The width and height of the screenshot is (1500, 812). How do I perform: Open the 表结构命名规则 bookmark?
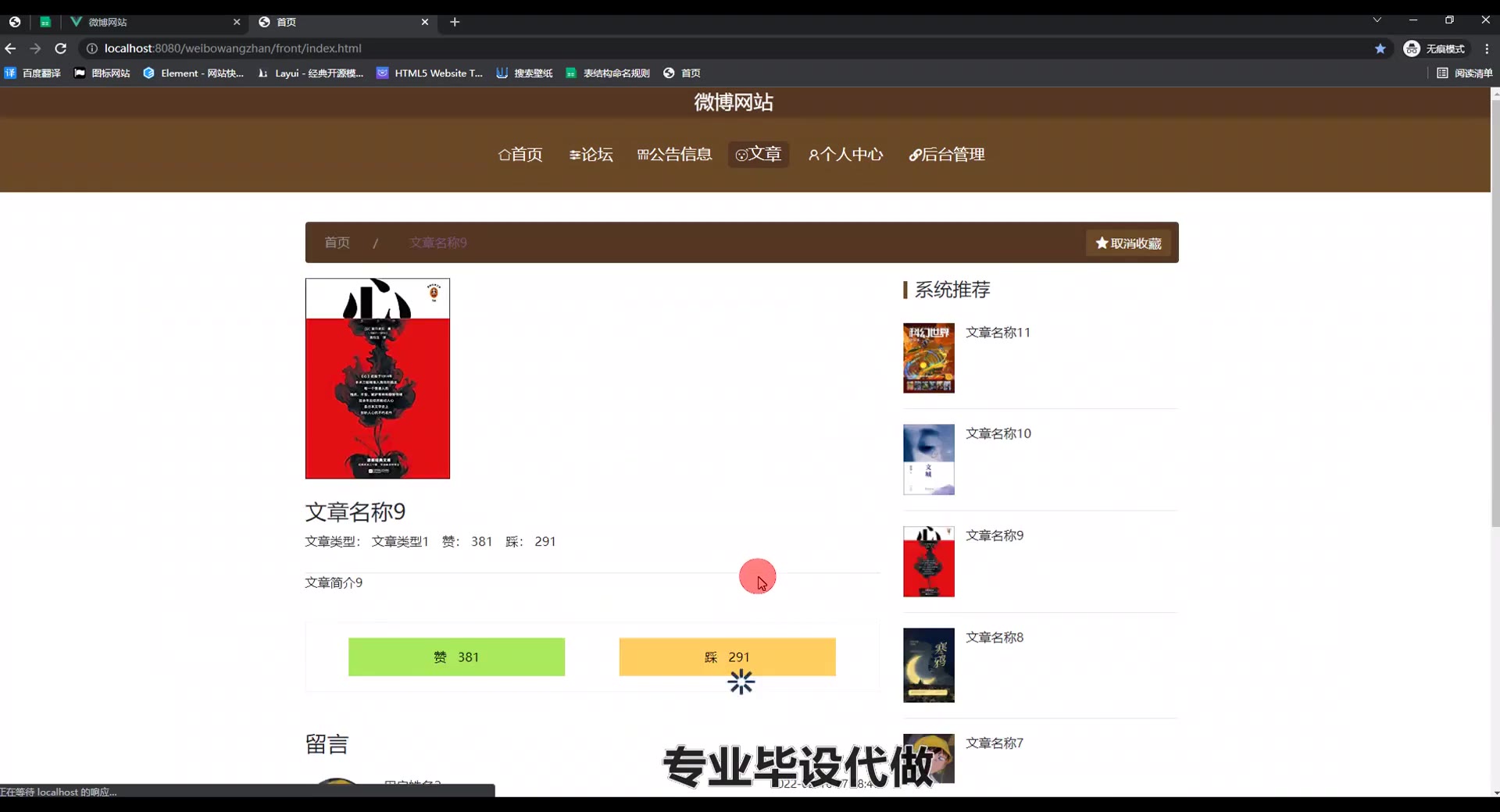click(x=608, y=73)
